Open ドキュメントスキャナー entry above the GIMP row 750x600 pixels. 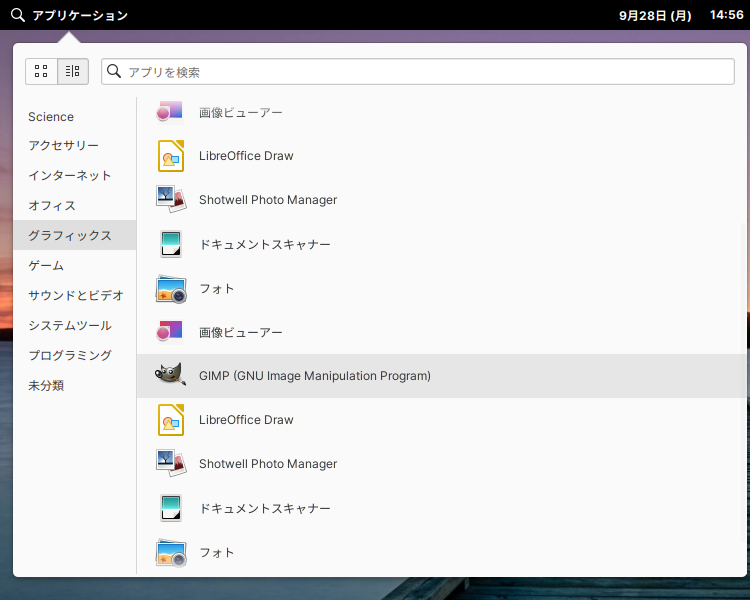click(441, 244)
